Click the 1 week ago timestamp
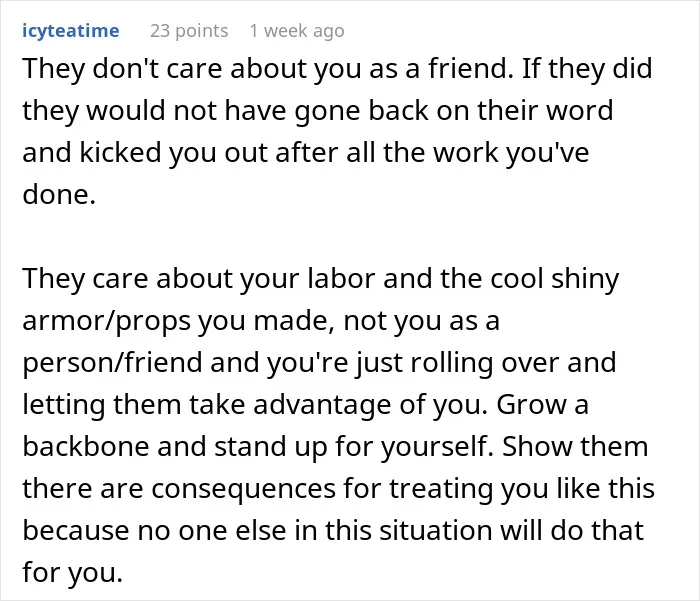This screenshot has height=601, width=700. 297,31
